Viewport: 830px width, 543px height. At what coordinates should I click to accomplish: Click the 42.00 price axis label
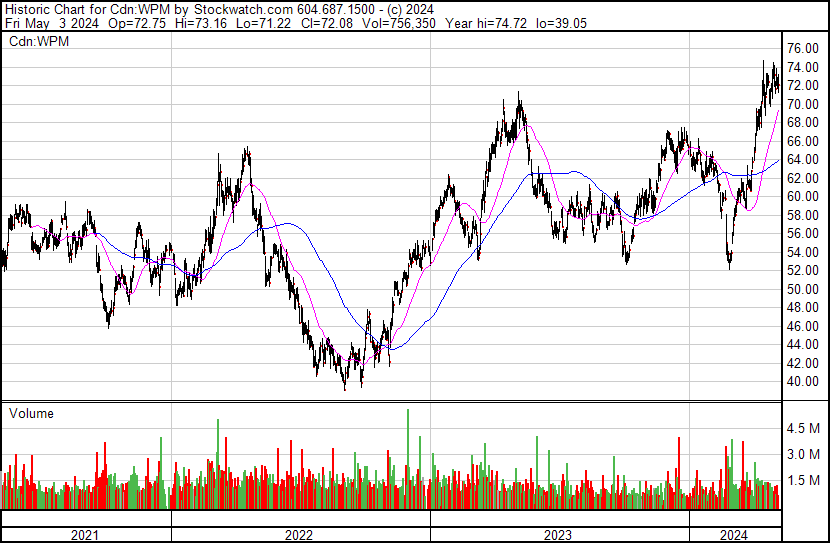pyautogui.click(x=803, y=363)
